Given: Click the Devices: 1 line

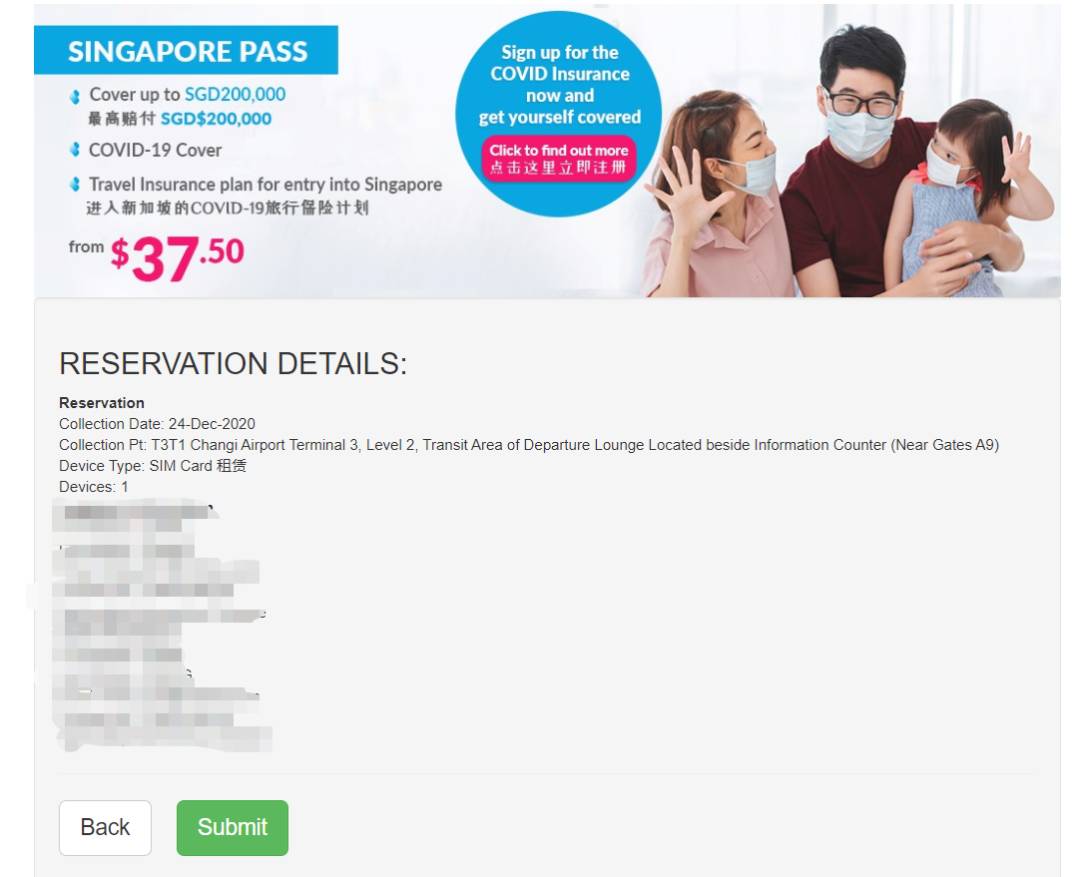Looking at the screenshot, I should pos(94,486).
